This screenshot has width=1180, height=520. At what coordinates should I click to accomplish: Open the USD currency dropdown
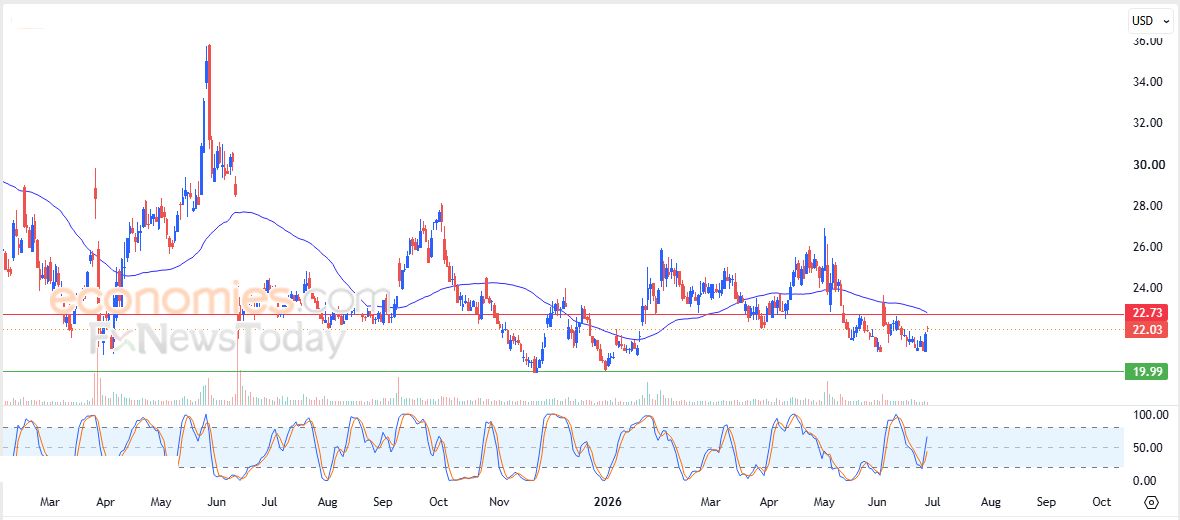1151,21
